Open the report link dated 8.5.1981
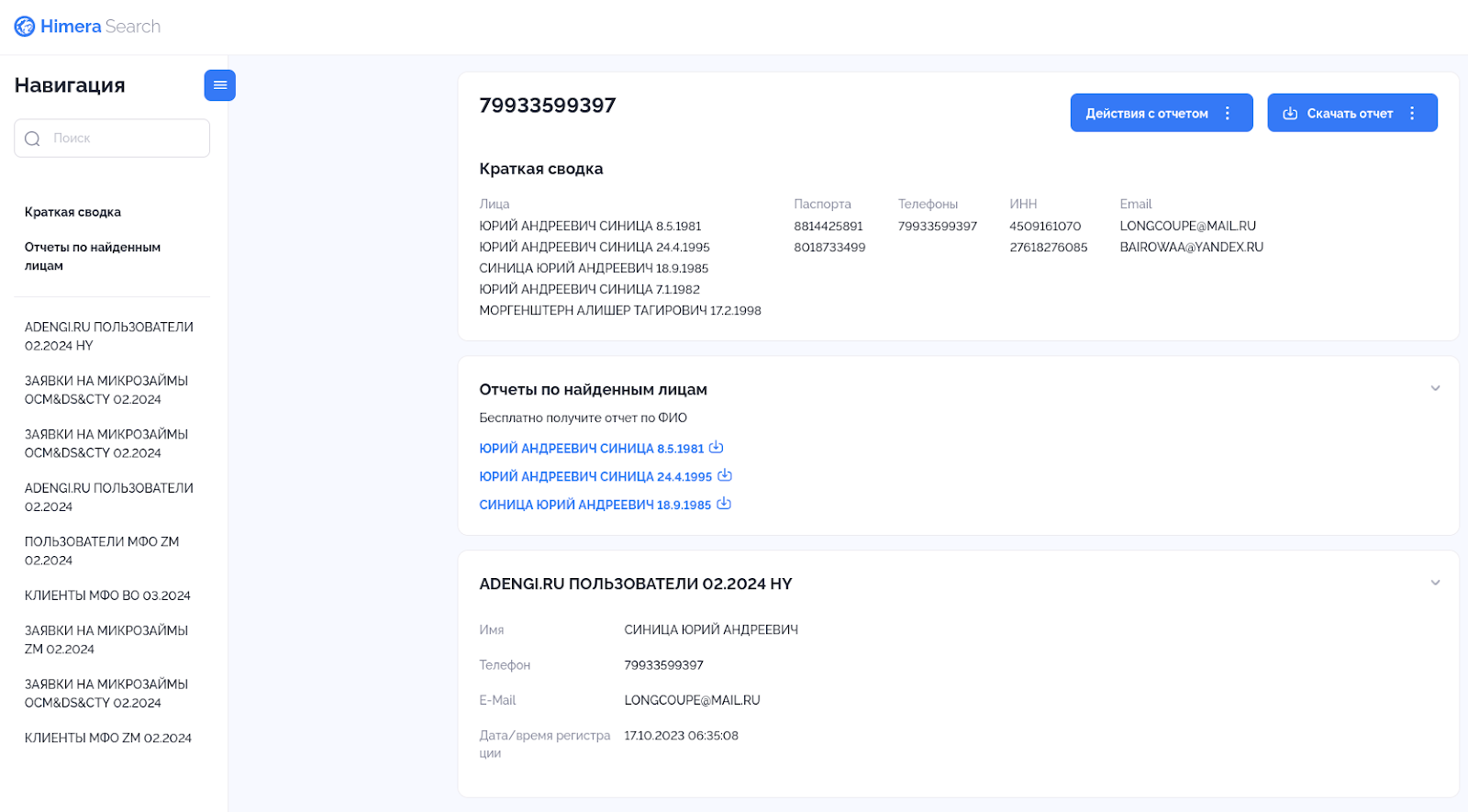 pos(591,449)
